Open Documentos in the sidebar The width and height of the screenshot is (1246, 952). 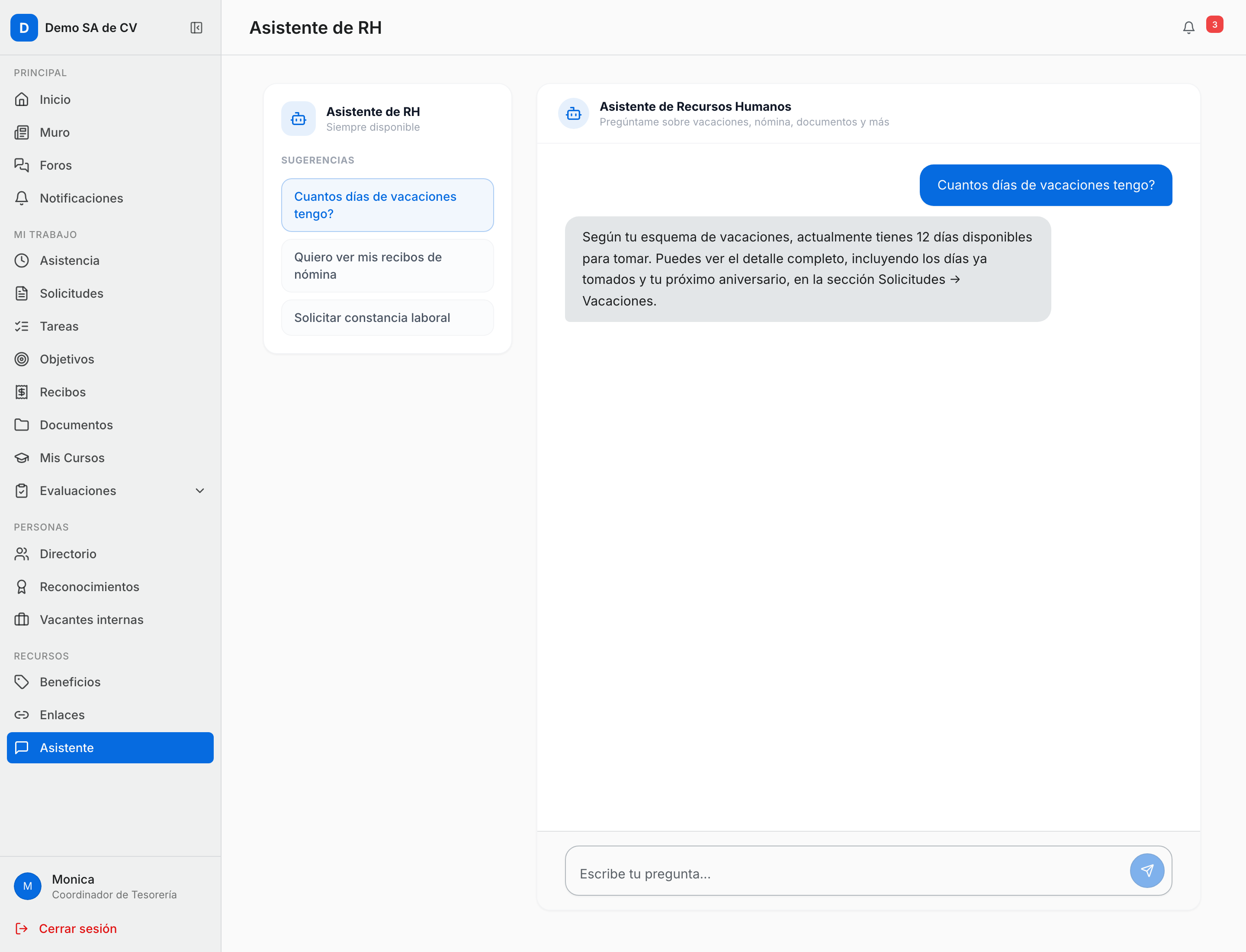click(x=110, y=425)
